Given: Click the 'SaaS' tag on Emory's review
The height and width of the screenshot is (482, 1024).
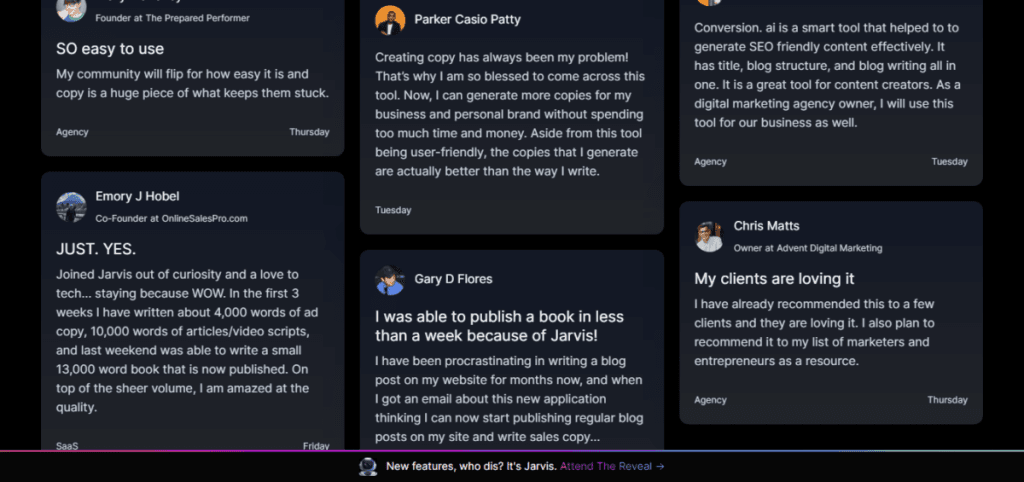Looking at the screenshot, I should tap(68, 446).
